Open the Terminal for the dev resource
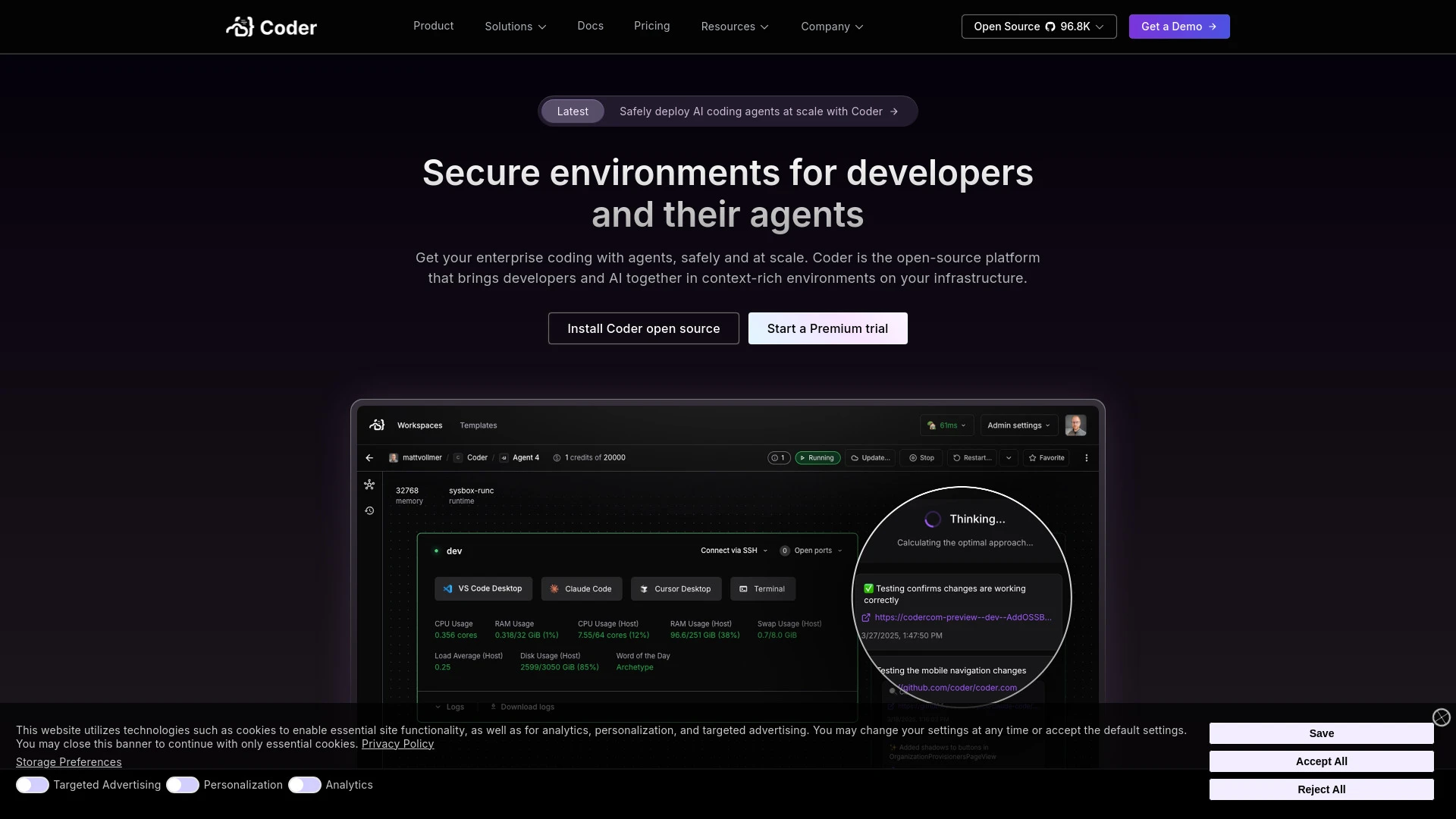Screen dimensions: 1456x819 tap(762, 588)
